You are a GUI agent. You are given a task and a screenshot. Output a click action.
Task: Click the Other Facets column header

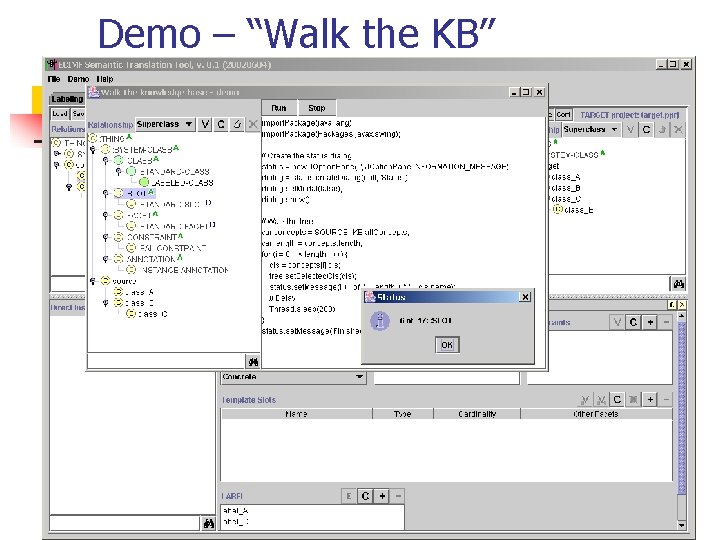596,414
